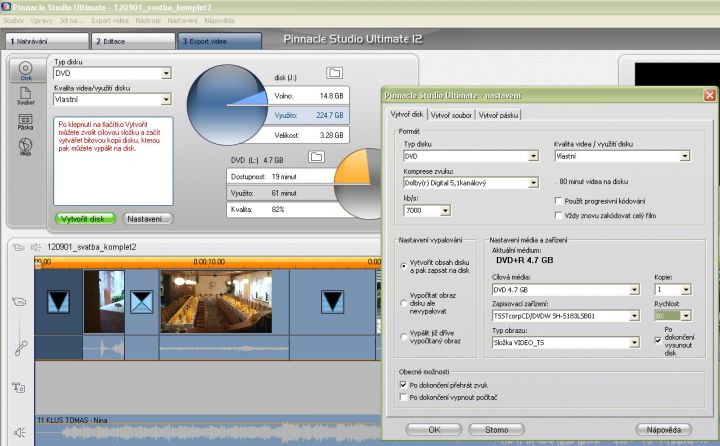Click the audio speaker icon beside project name
The height and width of the screenshot is (446, 720).
pyautogui.click(x=36, y=247)
